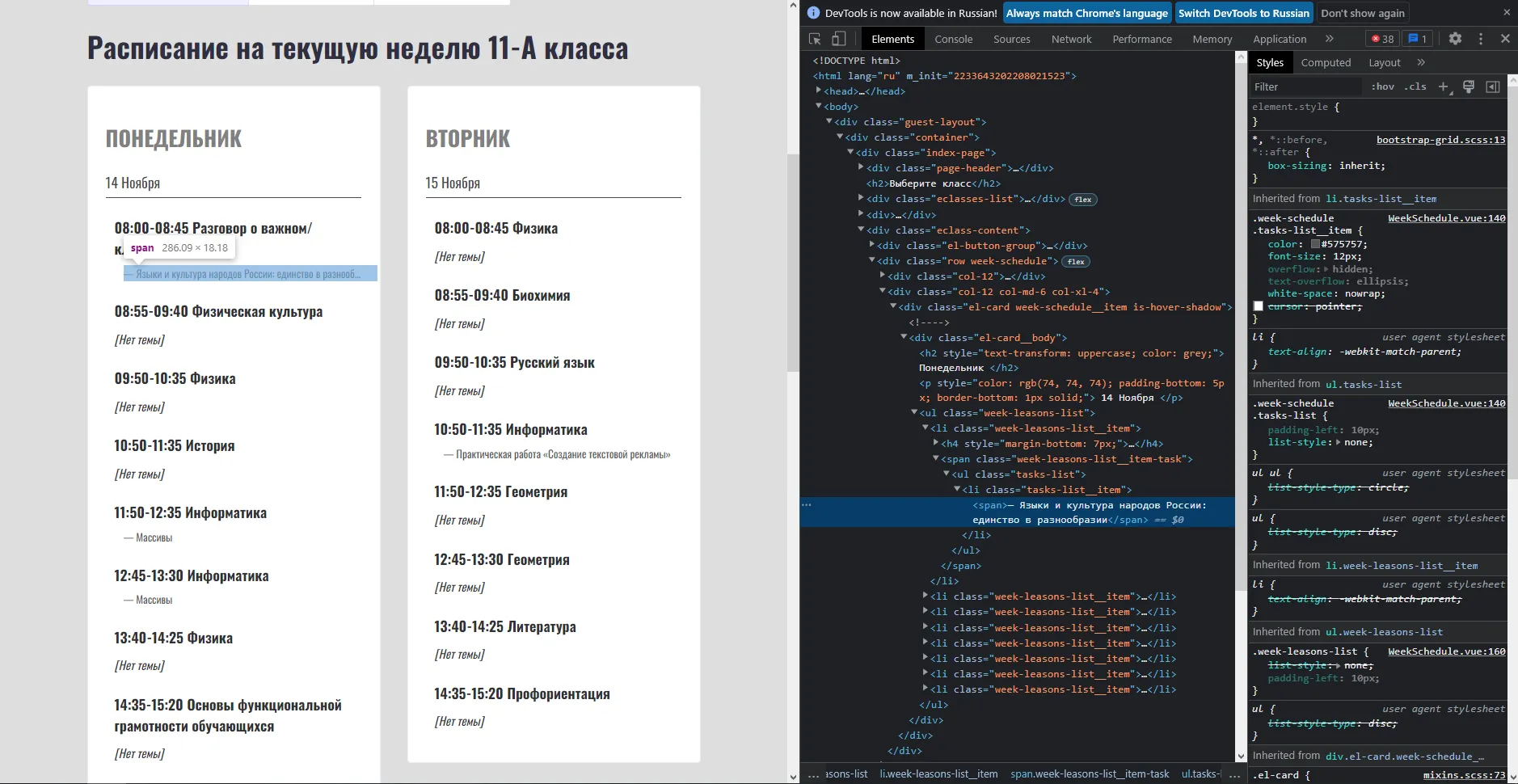Open the rendering emulation paintbrush icon
Viewport: 1518px width, 784px height.
1469,86
